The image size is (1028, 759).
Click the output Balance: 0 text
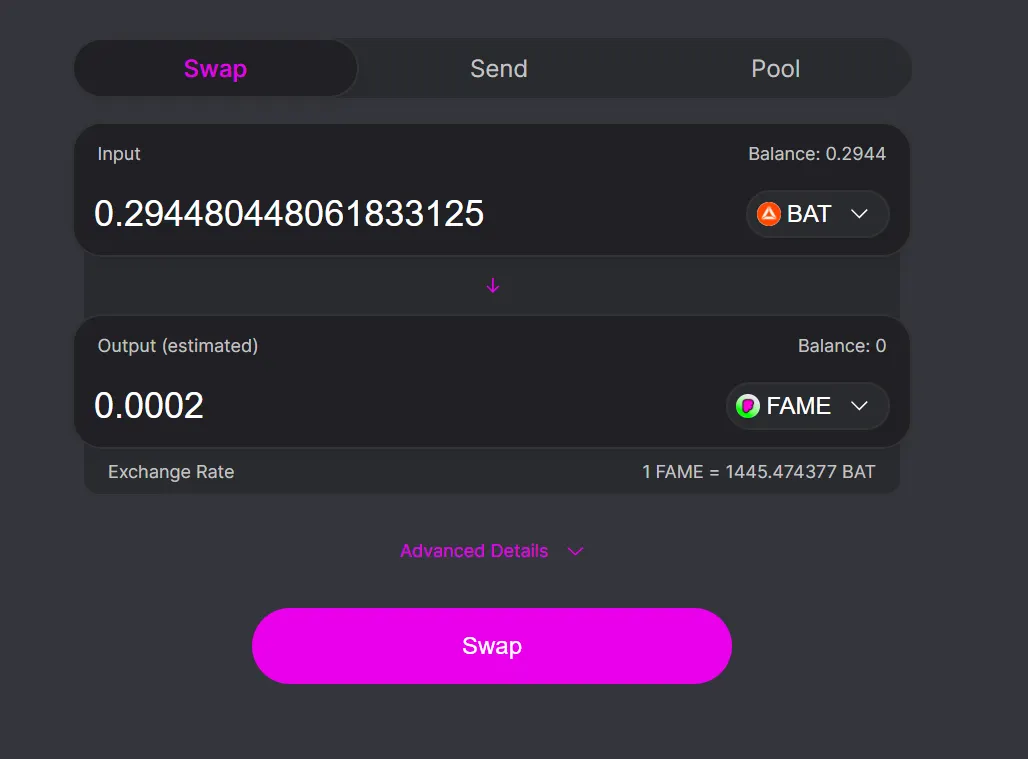pyautogui.click(x=841, y=346)
